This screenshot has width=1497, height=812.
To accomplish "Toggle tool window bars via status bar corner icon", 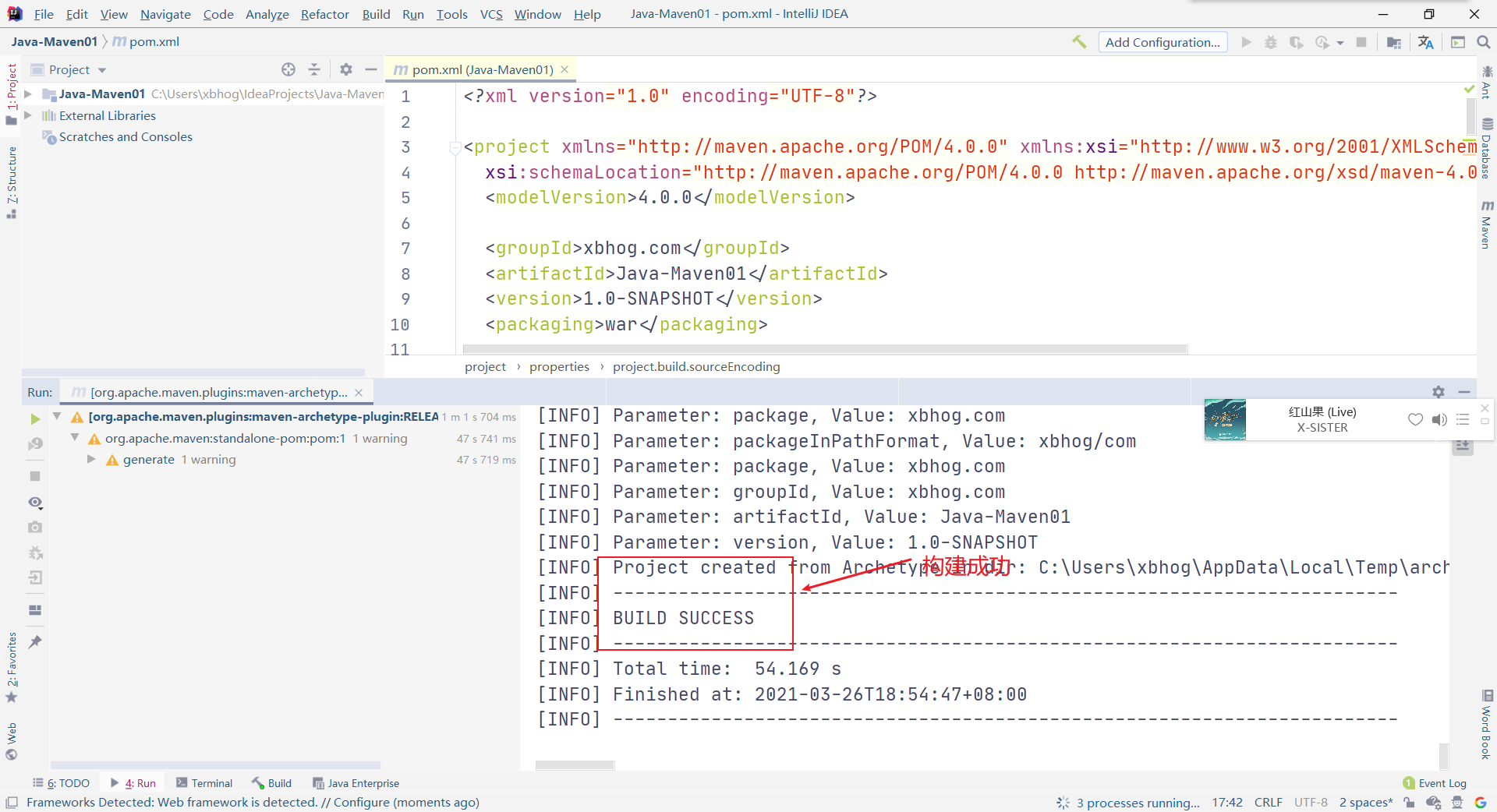I will coord(12,803).
